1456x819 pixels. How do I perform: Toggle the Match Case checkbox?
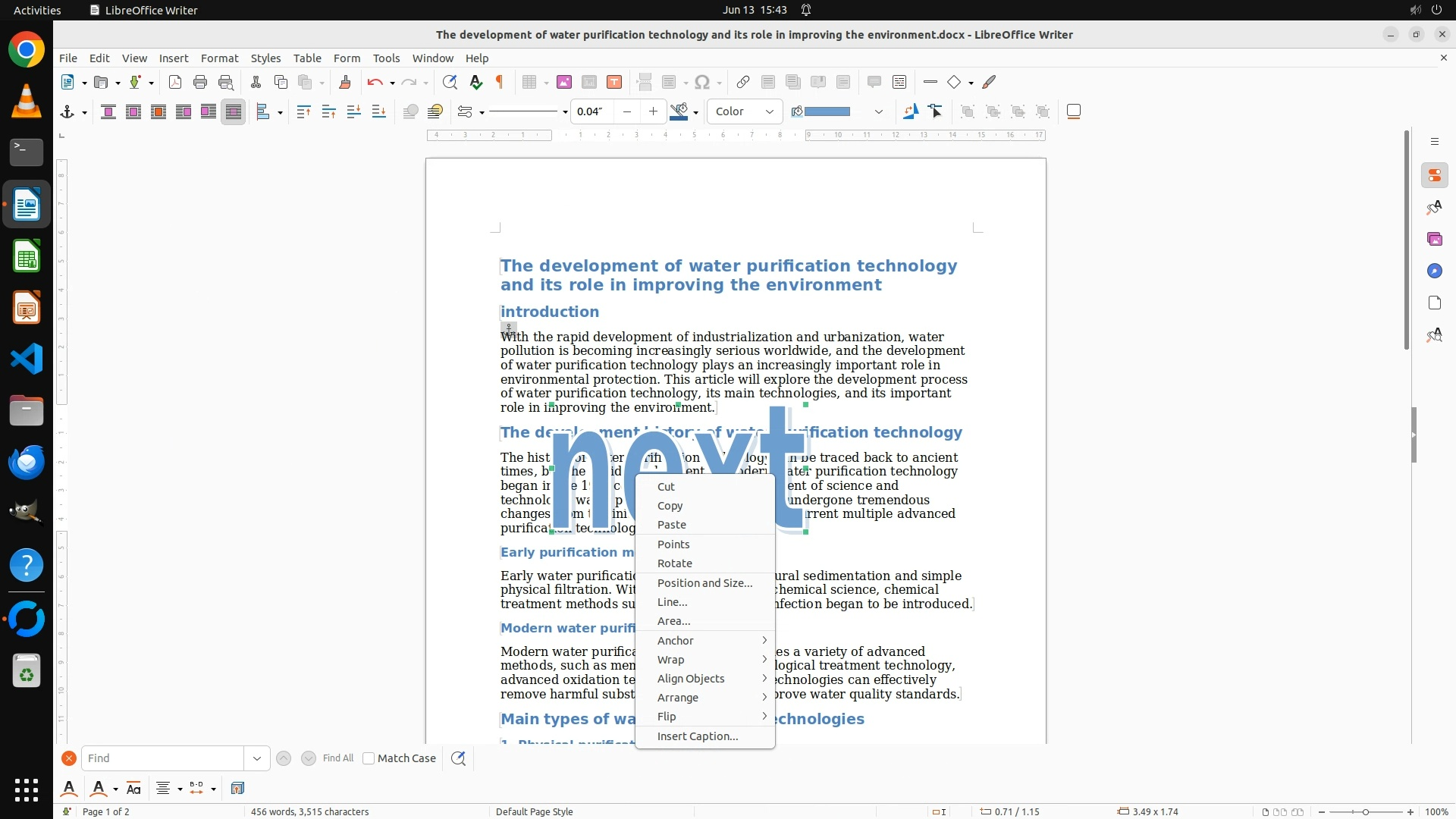click(369, 758)
